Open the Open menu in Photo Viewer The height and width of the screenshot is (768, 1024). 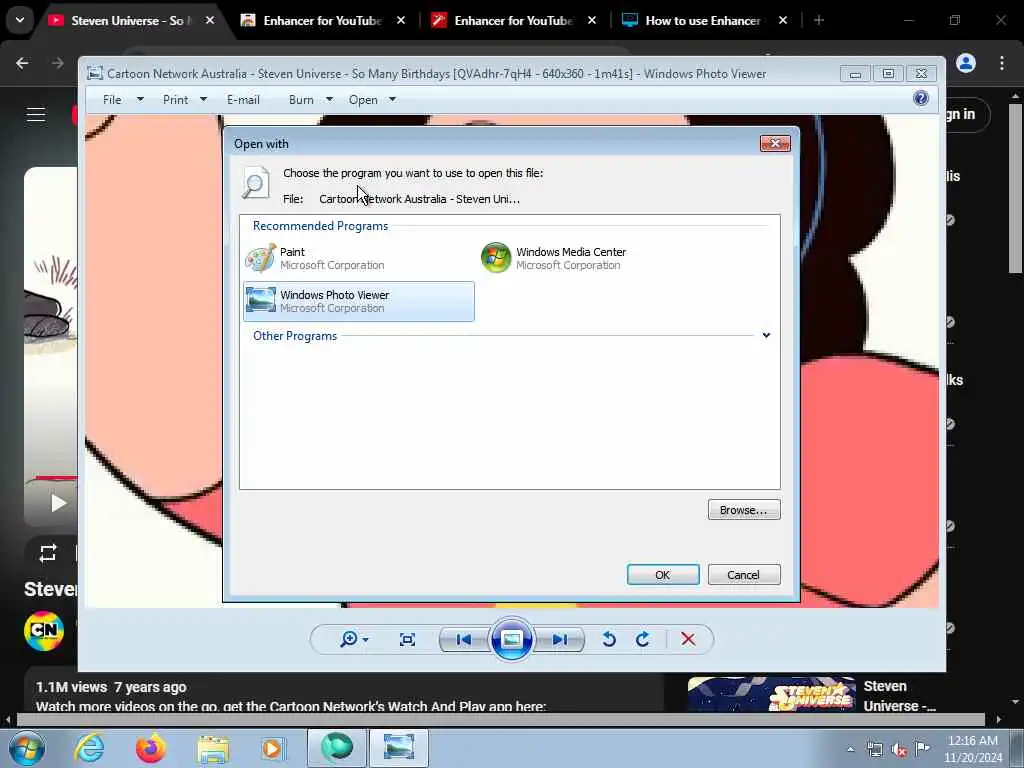pyautogui.click(x=363, y=100)
